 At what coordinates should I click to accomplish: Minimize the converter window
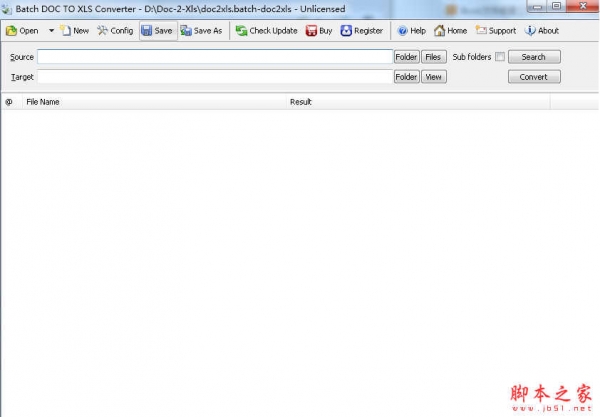pos(536,7)
